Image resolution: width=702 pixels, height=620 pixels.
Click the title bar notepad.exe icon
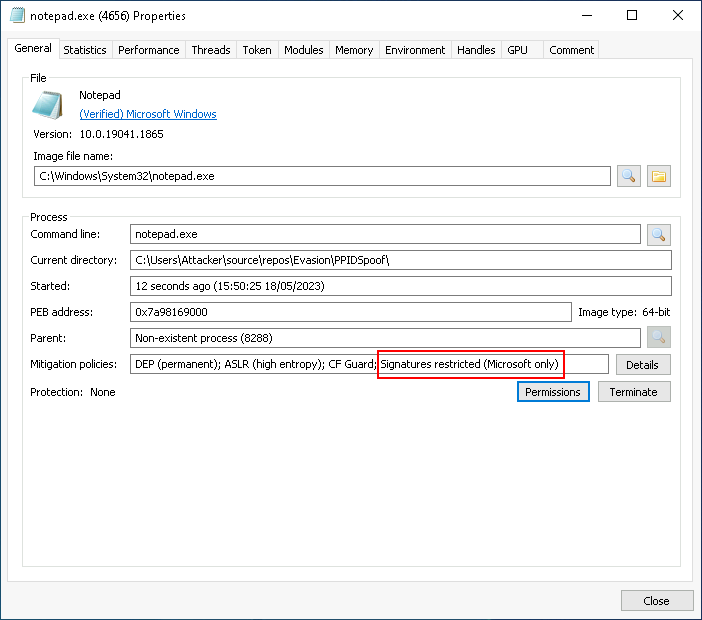click(17, 16)
